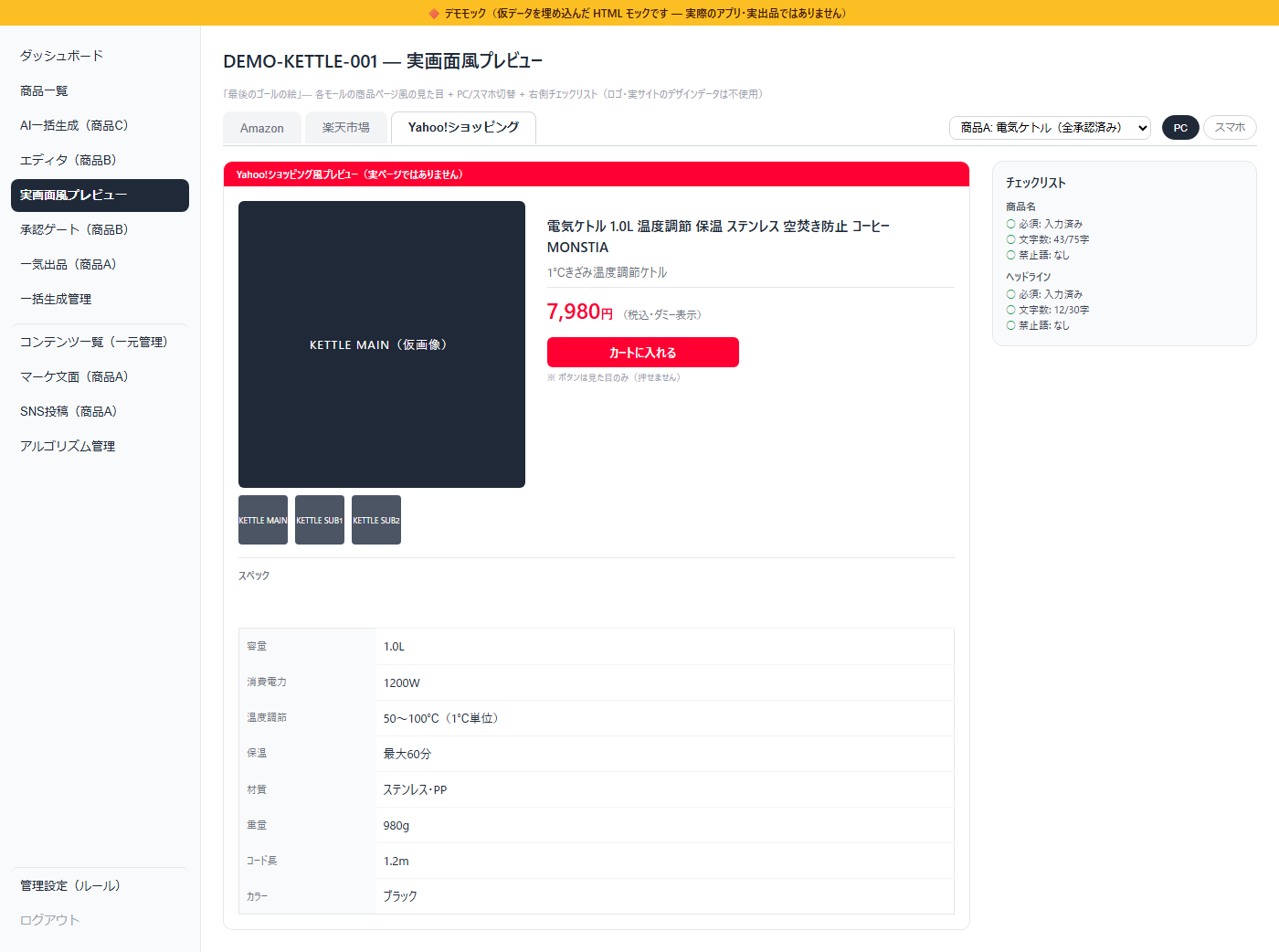Image resolution: width=1279 pixels, height=952 pixels.
Task: Open 一気出品（商品A）
Action: pyautogui.click(x=100, y=264)
